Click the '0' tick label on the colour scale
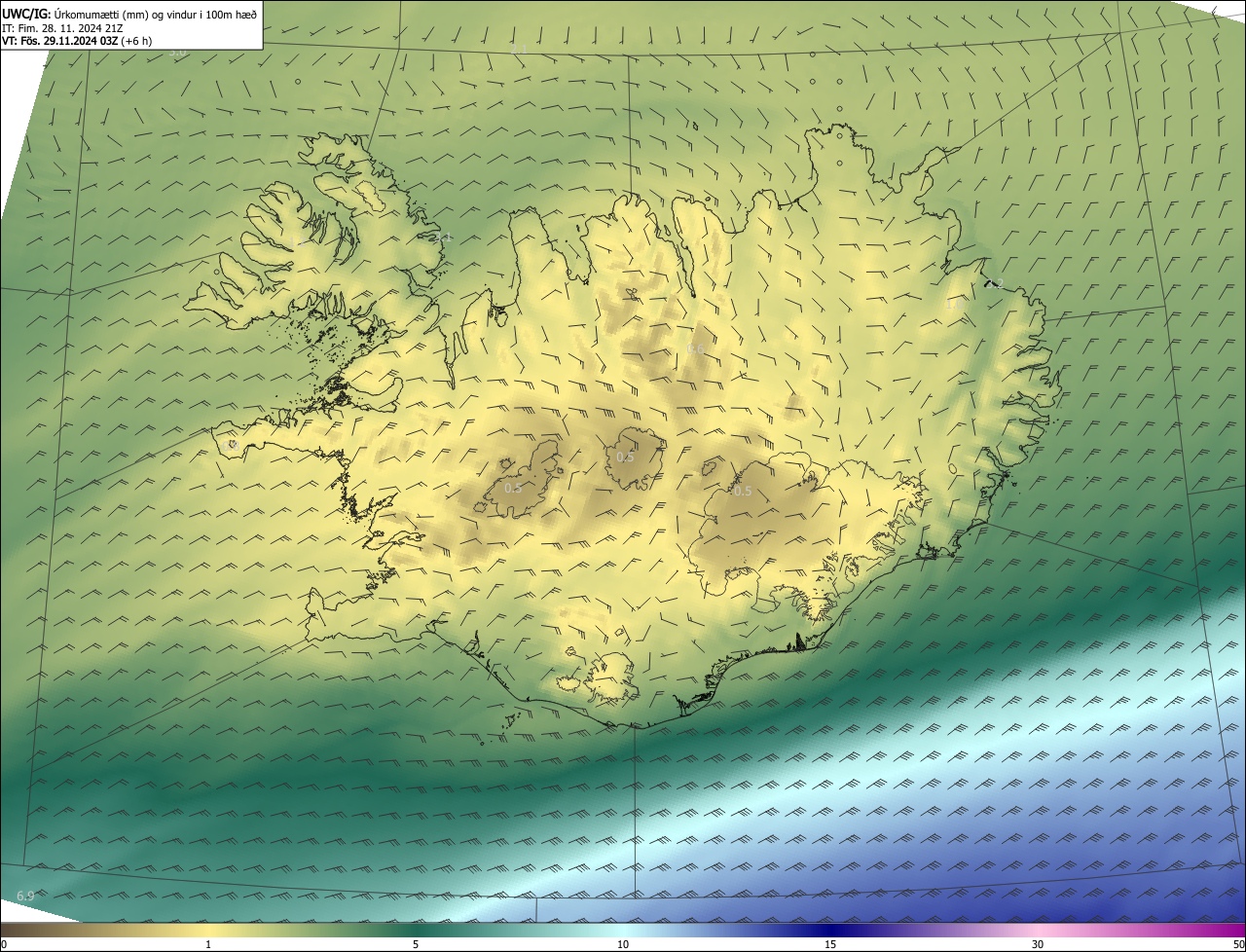The width and height of the screenshot is (1246, 952). (x=3, y=944)
